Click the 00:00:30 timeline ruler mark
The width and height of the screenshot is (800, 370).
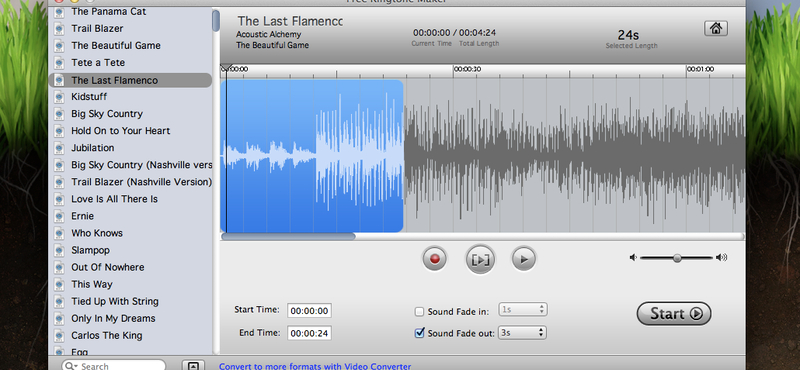pos(467,69)
